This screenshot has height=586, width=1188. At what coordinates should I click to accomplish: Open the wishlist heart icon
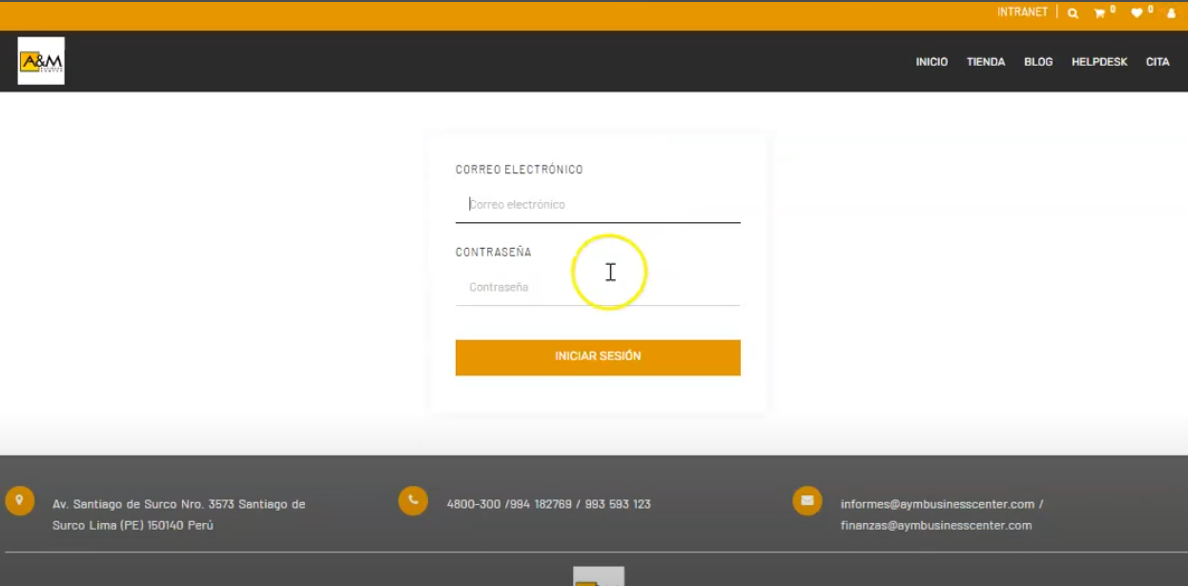click(x=1137, y=14)
